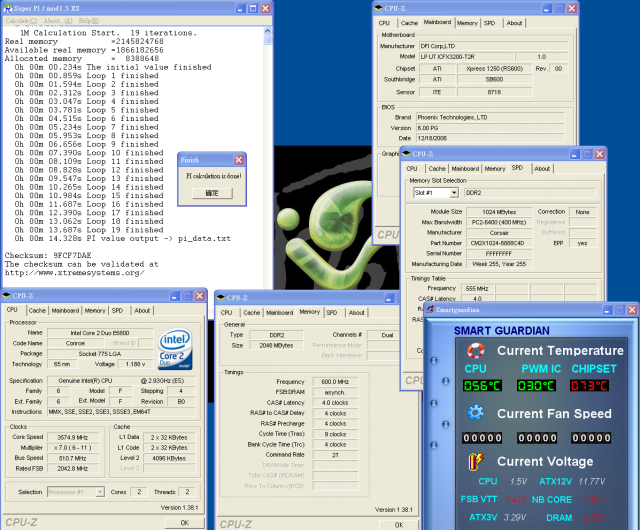
Task: Minimize the CPU-Z Memory window
Action: click(389, 298)
